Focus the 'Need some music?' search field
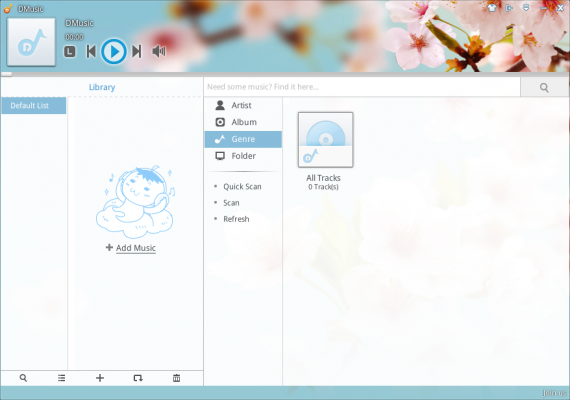 point(362,87)
